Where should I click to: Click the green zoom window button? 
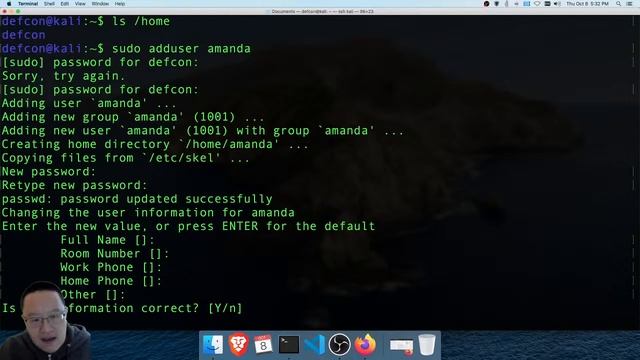pos(18,11)
